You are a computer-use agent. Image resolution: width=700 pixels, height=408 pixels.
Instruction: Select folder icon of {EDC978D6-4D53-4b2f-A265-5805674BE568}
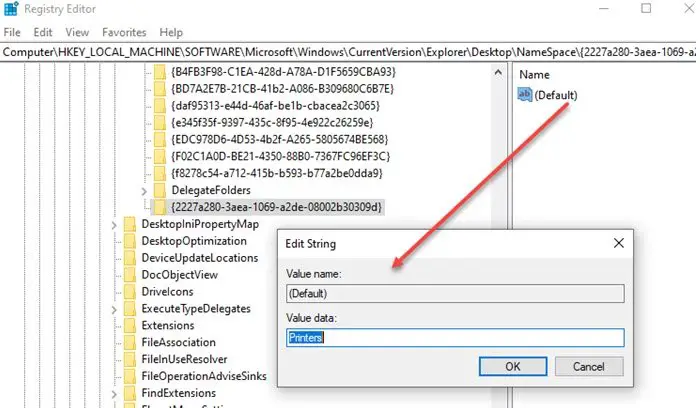tap(159, 140)
